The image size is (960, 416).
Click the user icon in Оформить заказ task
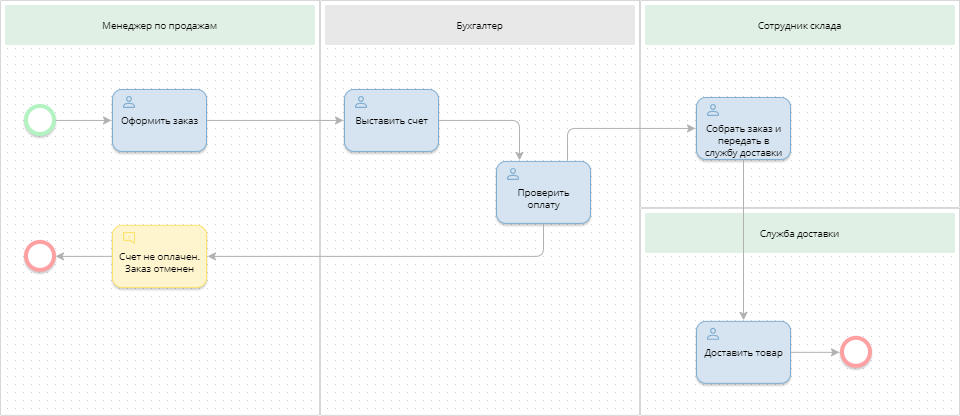(x=129, y=102)
